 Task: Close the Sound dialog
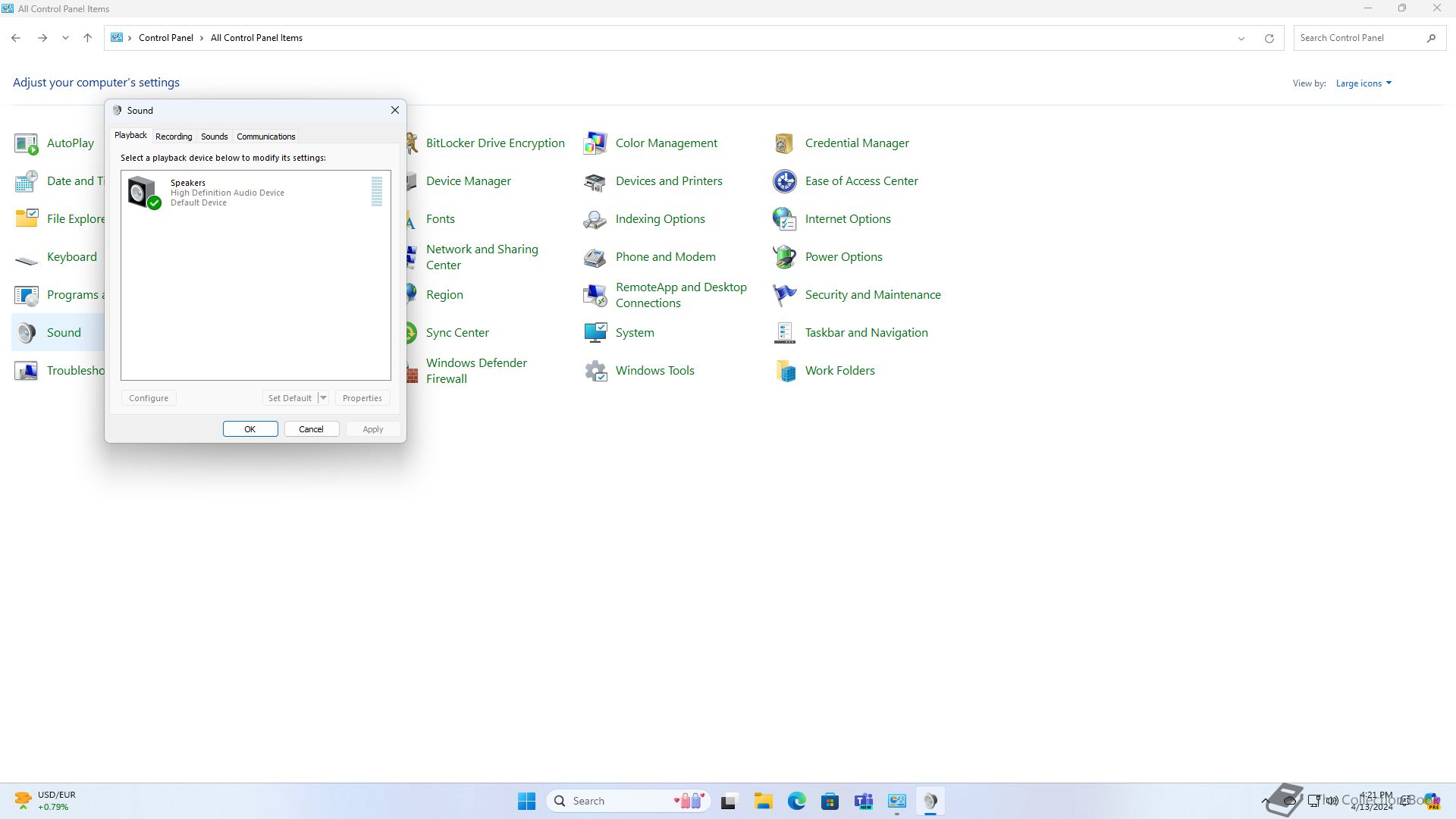pos(395,110)
